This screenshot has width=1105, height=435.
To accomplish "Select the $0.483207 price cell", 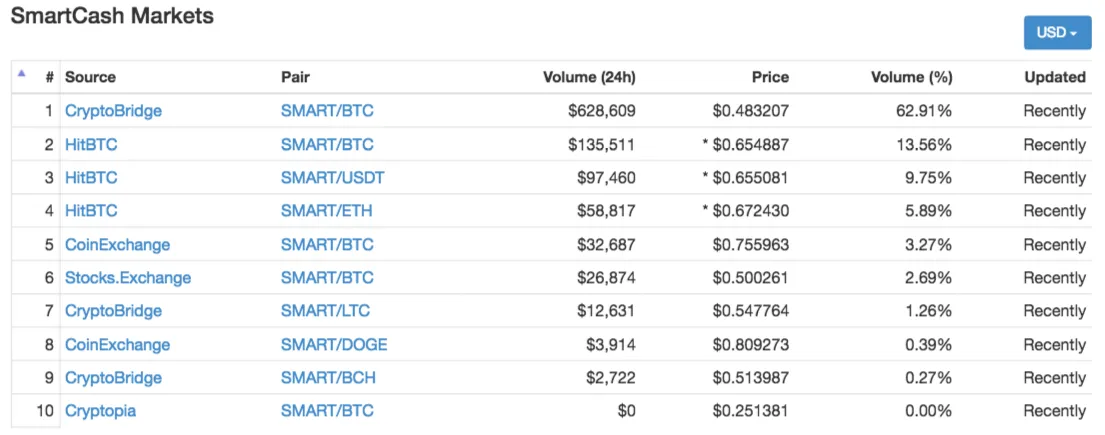I will pos(751,111).
